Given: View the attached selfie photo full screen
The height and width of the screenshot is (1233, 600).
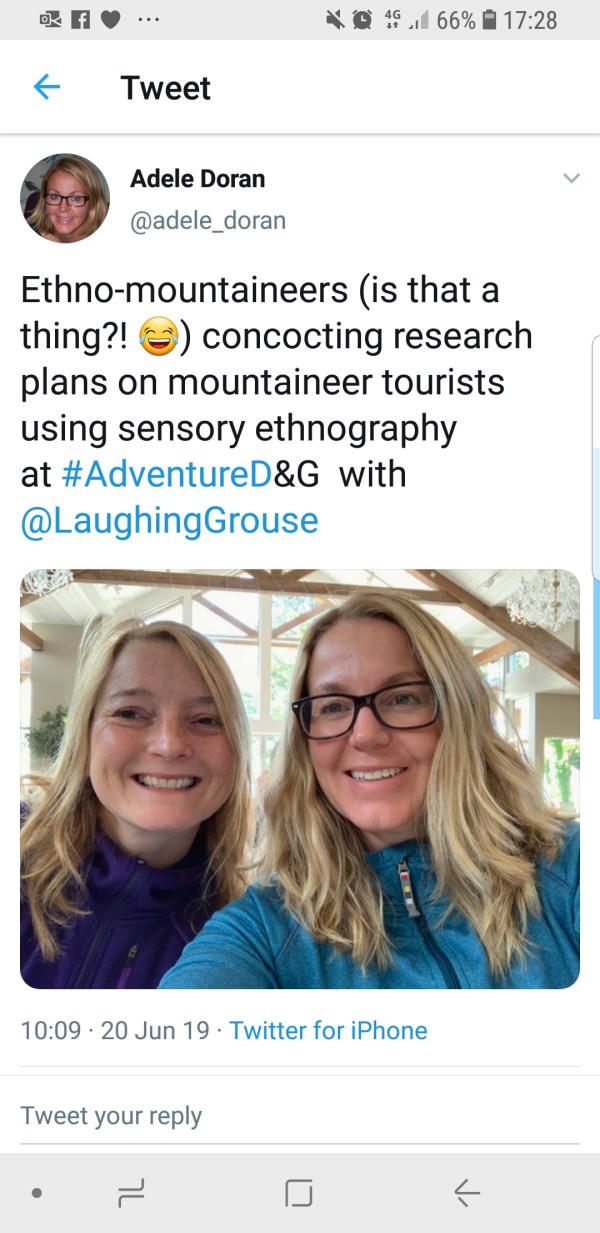Looking at the screenshot, I should point(300,779).
